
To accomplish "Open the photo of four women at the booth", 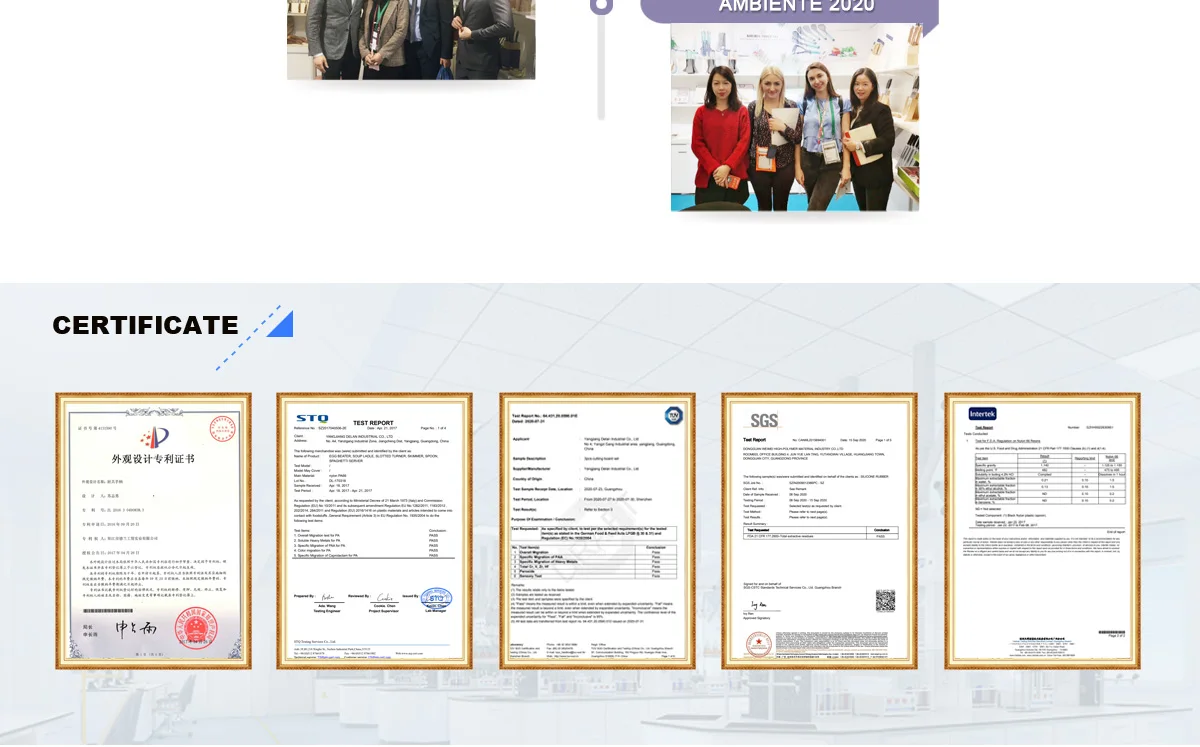I will (794, 118).
